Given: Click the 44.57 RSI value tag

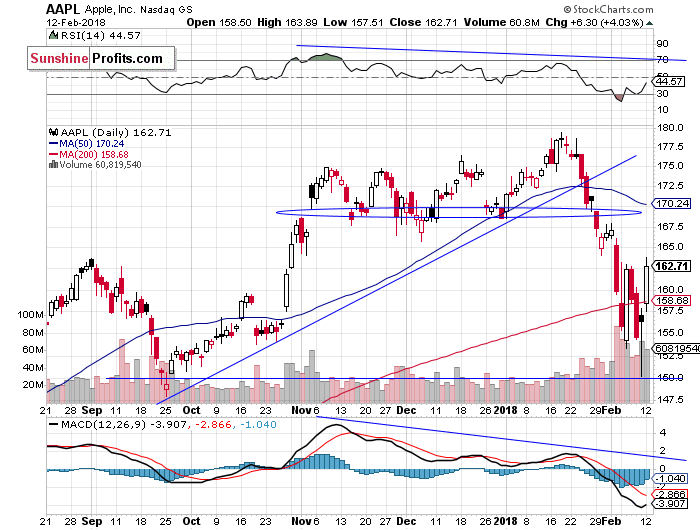Looking at the screenshot, I should (668, 82).
